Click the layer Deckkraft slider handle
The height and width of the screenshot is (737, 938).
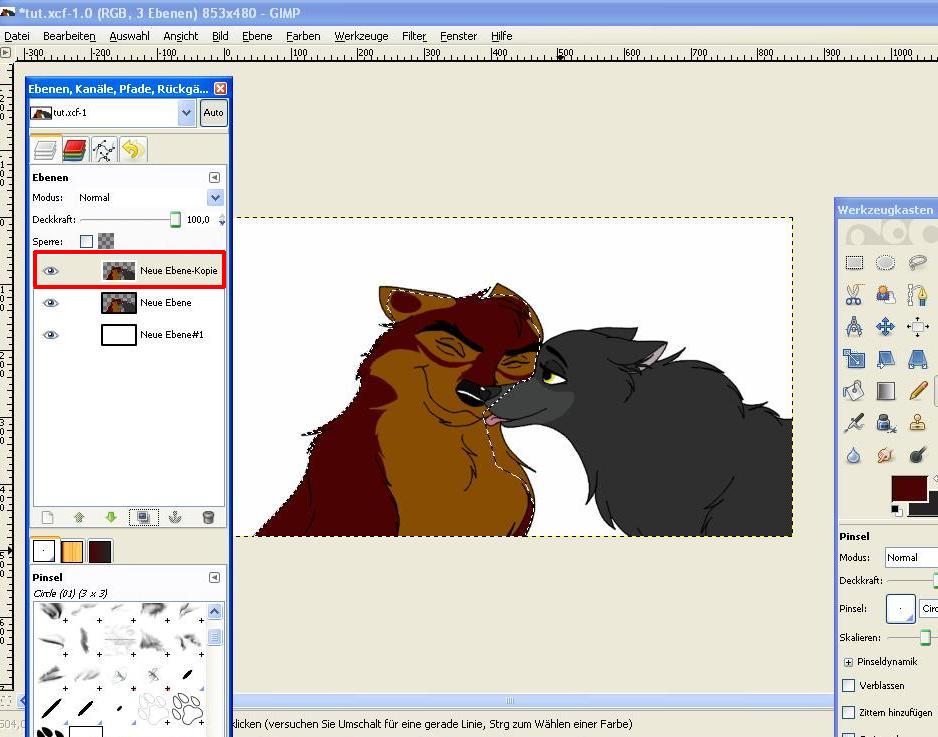(x=175, y=220)
